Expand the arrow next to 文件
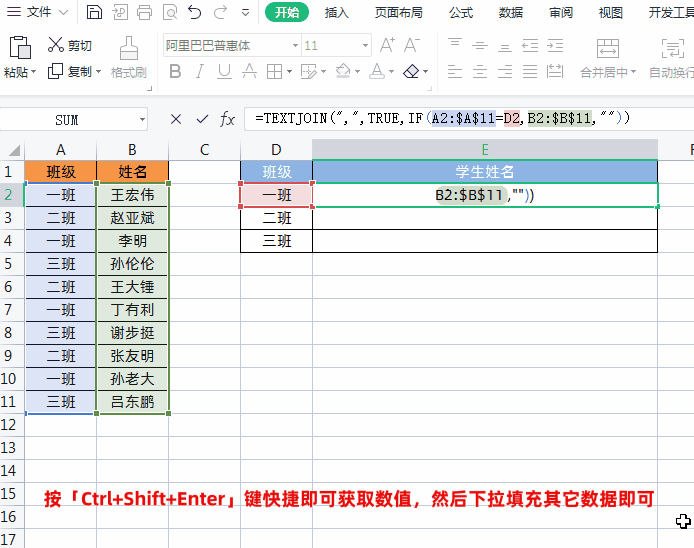The height and width of the screenshot is (548, 694). [63, 12]
